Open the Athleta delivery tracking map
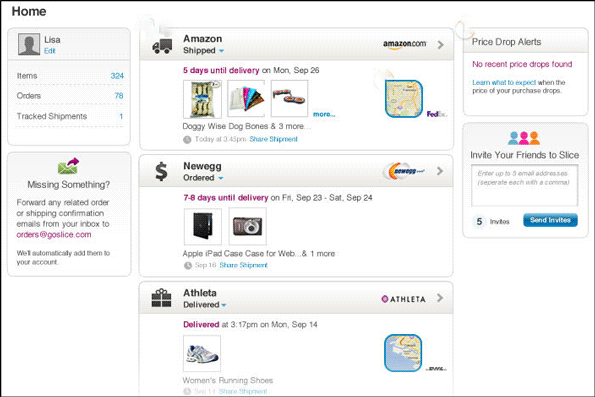Image resolution: width=595 pixels, height=397 pixels. click(x=403, y=353)
